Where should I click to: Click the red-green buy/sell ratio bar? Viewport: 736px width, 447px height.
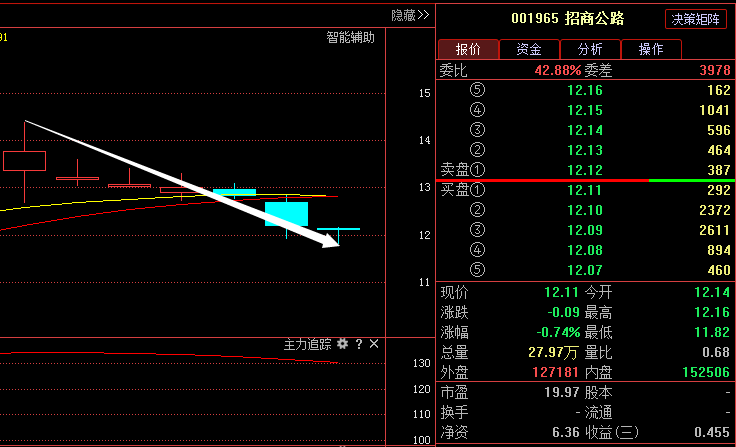[585, 180]
